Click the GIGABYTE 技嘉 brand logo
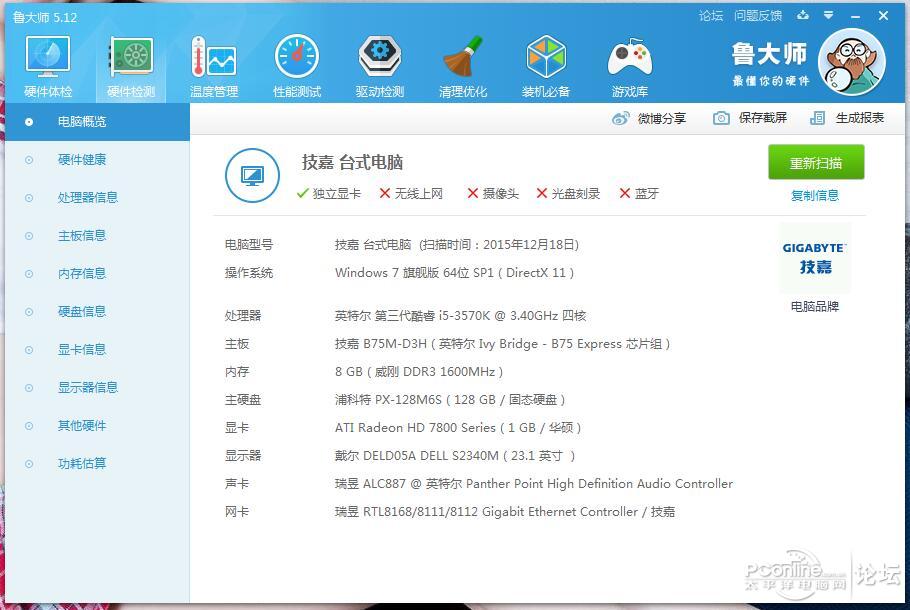 tap(815, 258)
